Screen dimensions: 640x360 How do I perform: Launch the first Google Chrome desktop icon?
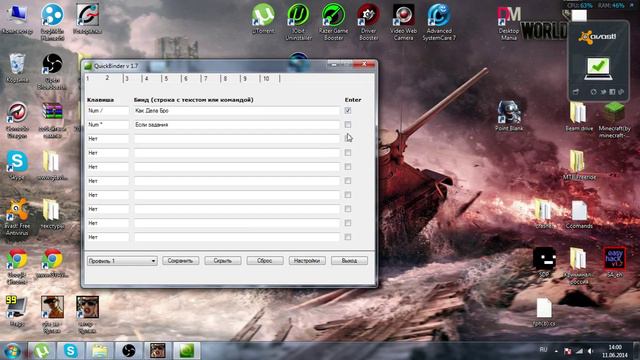[x=17, y=266]
